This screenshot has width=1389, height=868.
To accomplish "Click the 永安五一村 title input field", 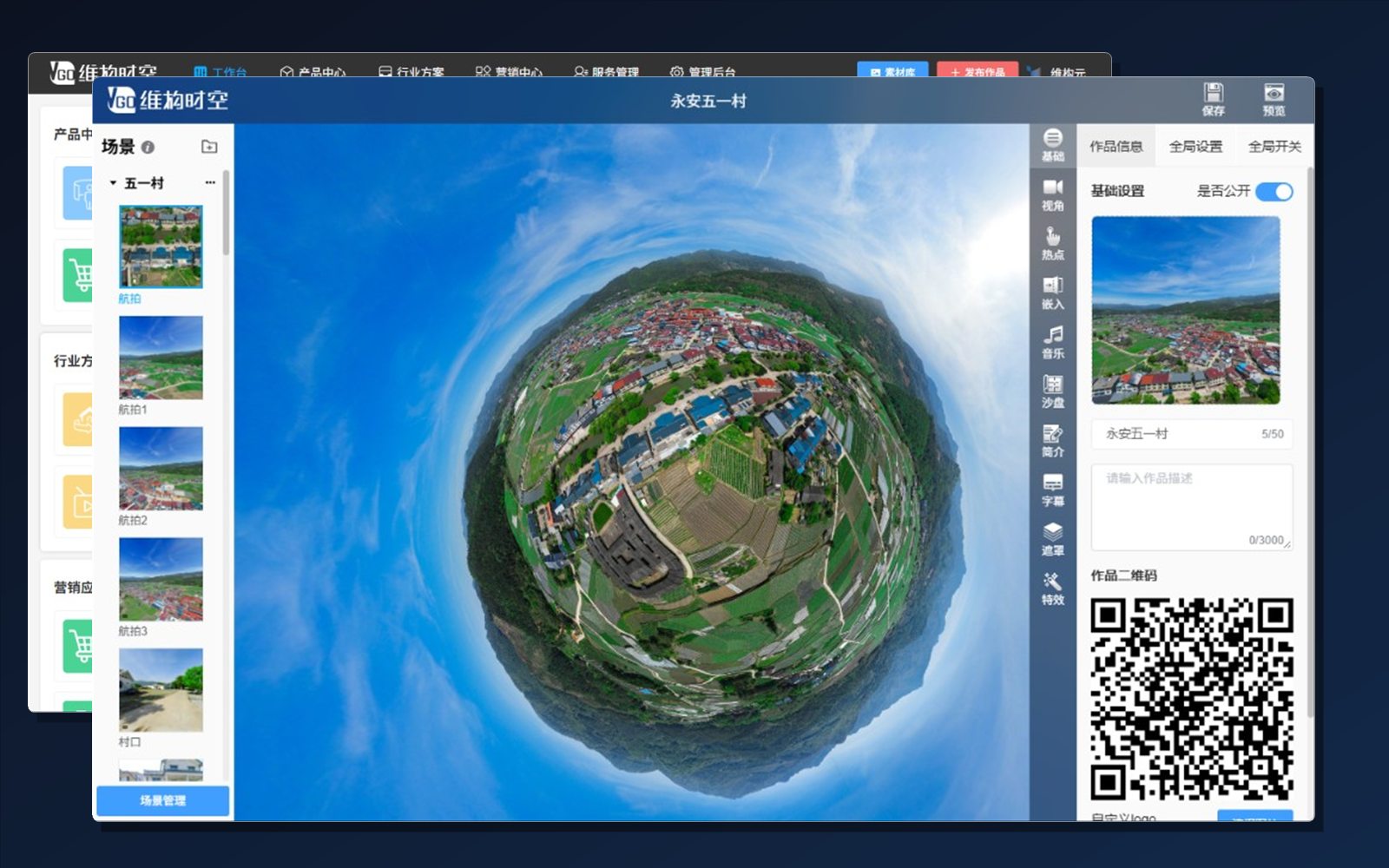I will click(x=1191, y=434).
